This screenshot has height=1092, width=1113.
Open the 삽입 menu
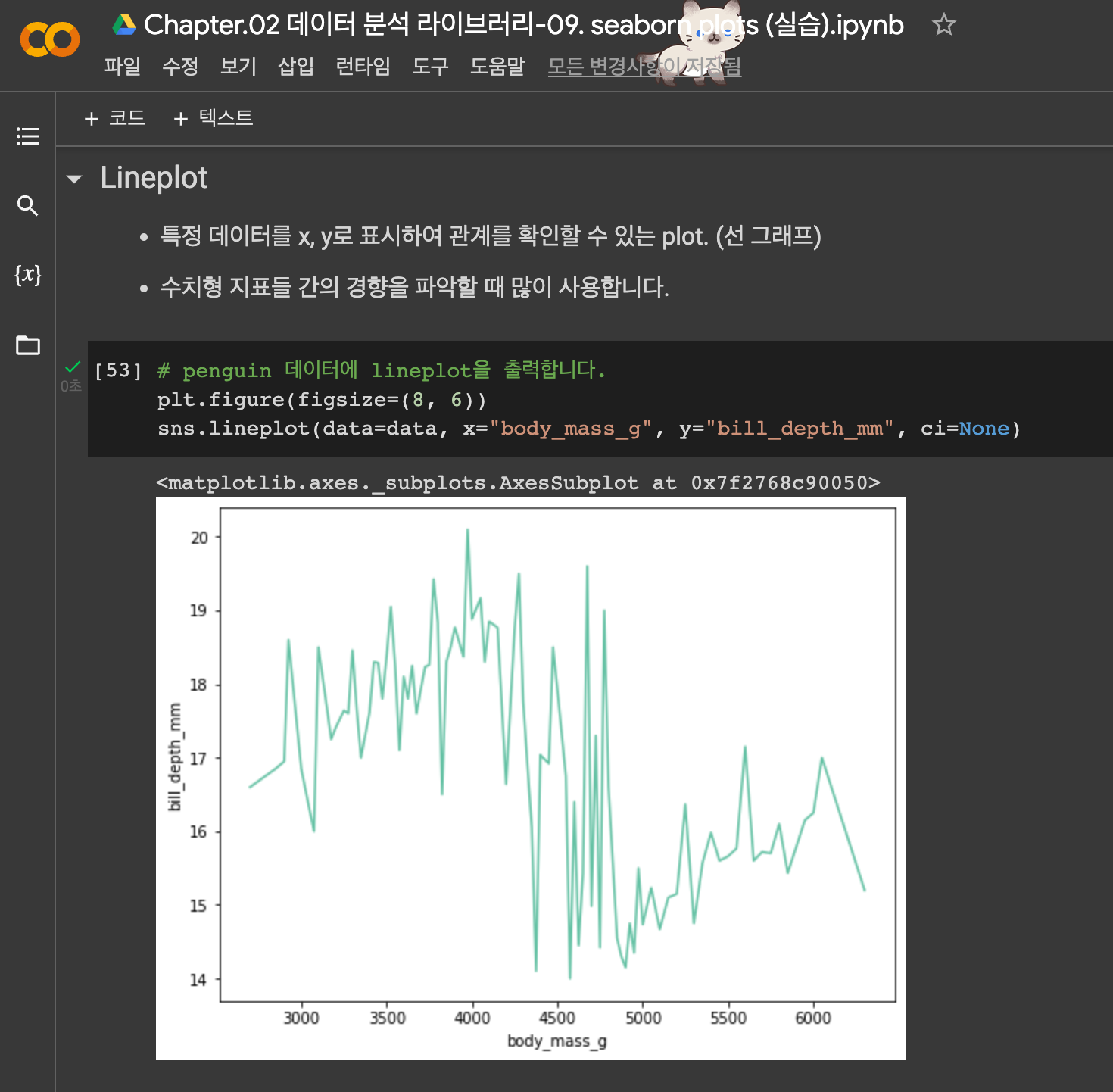point(296,67)
